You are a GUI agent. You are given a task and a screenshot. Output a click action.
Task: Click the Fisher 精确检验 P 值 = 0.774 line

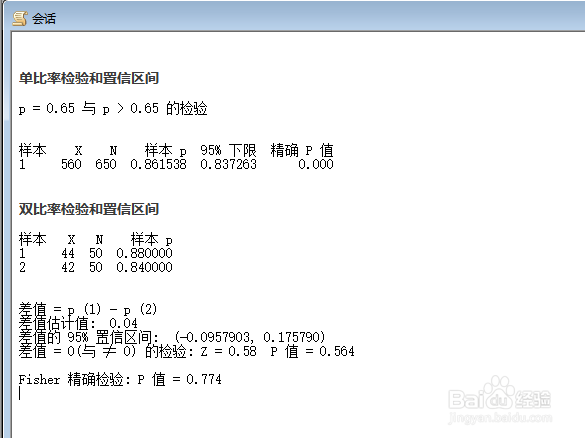(120, 379)
